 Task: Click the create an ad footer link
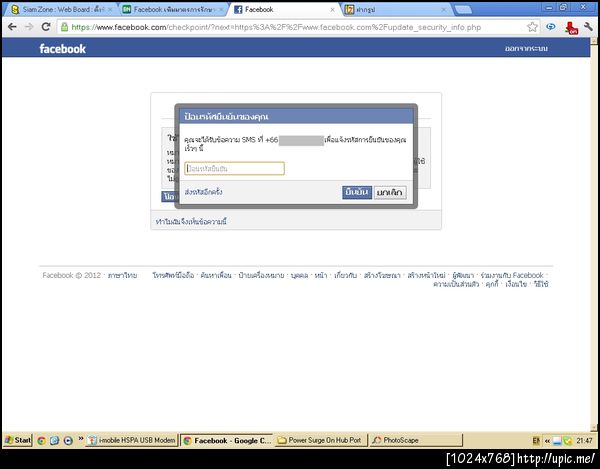[x=382, y=275]
